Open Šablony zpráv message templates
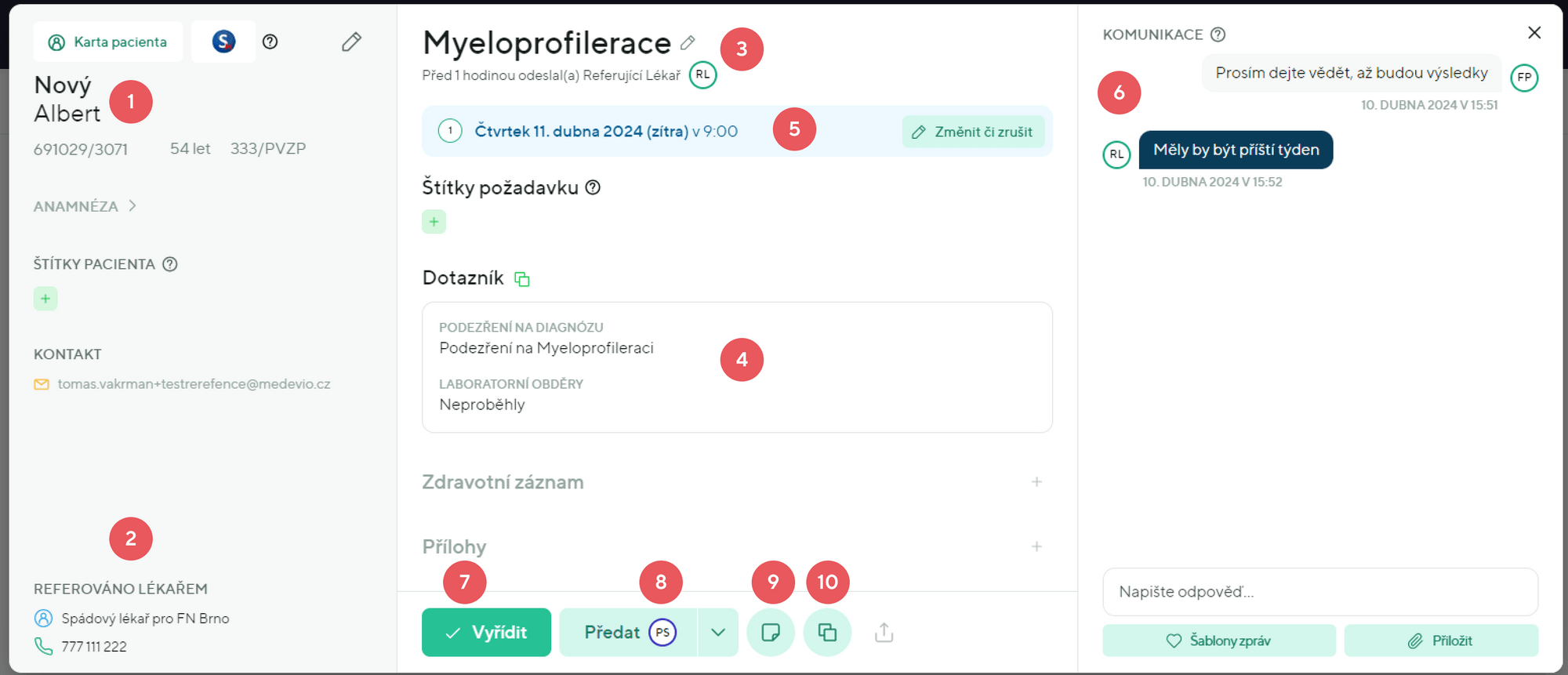The image size is (1568, 675). (x=1219, y=641)
